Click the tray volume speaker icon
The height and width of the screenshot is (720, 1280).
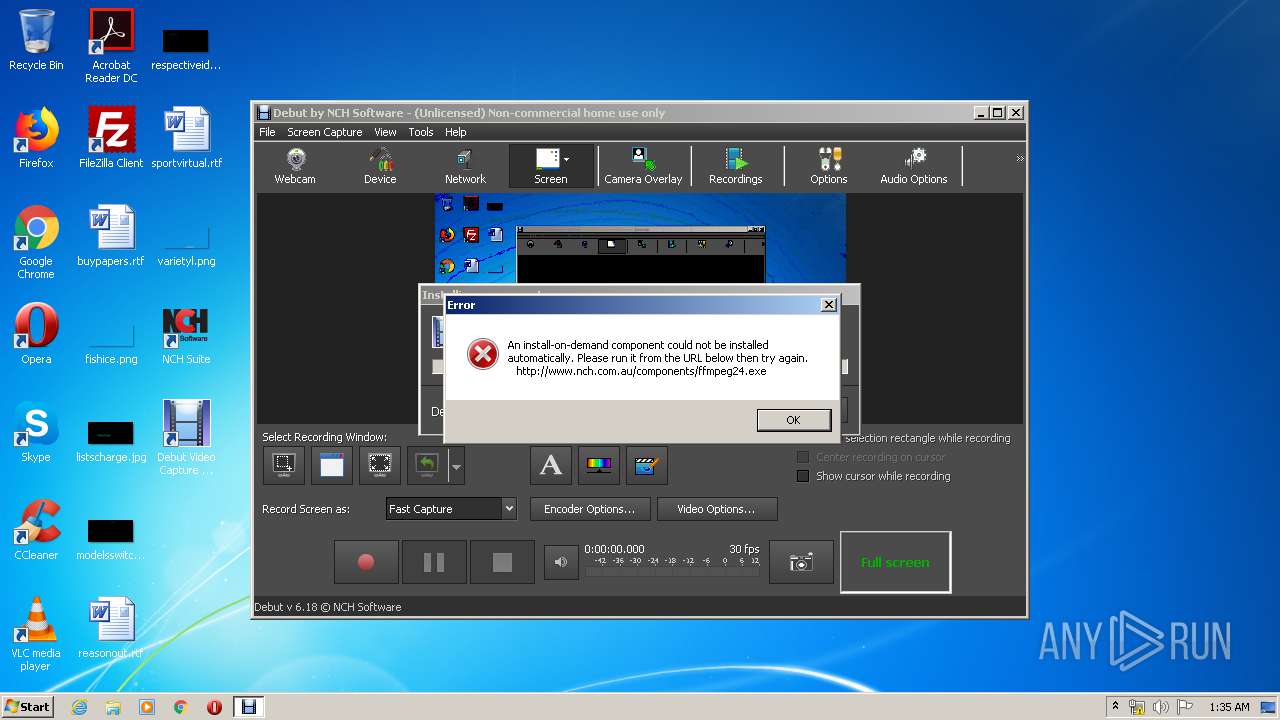click(1161, 707)
